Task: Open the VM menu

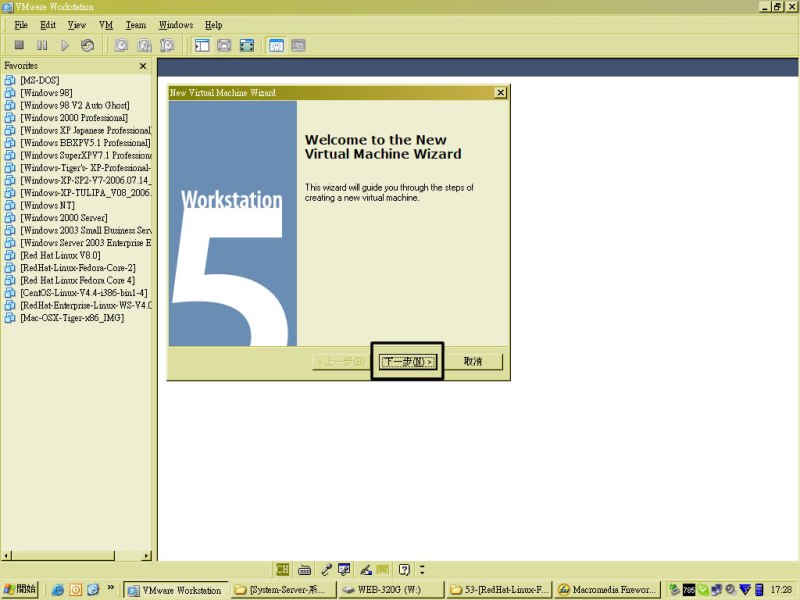Action: pos(105,25)
